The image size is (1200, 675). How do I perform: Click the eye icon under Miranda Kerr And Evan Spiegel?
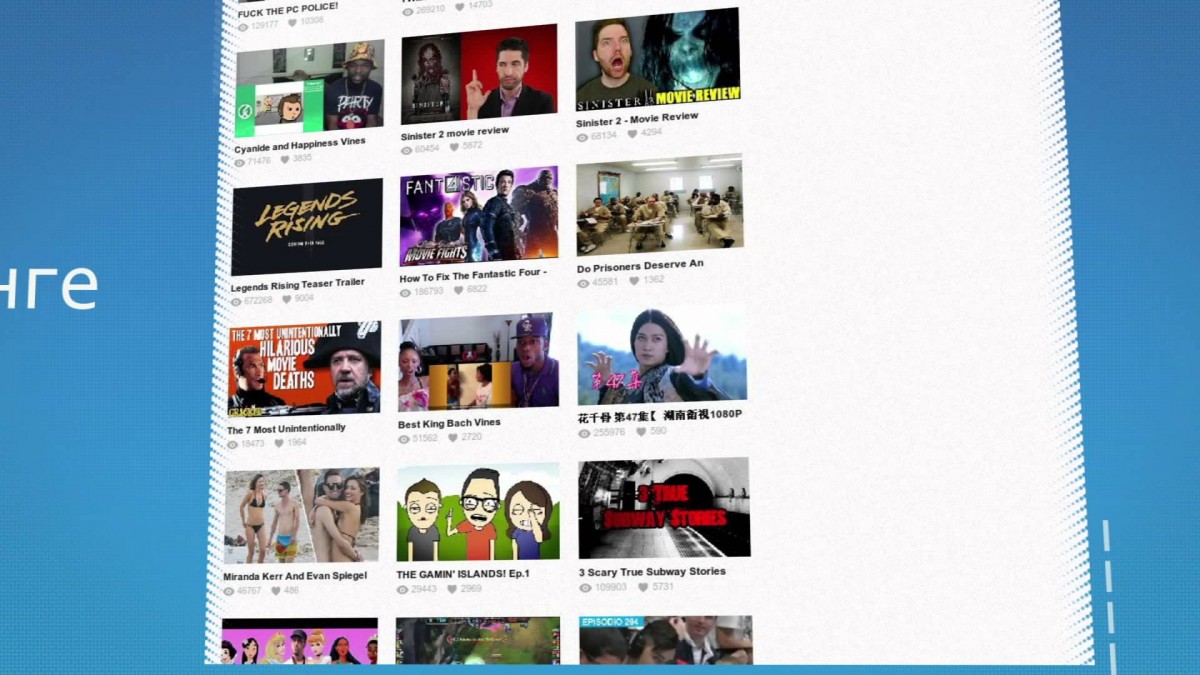229,592
